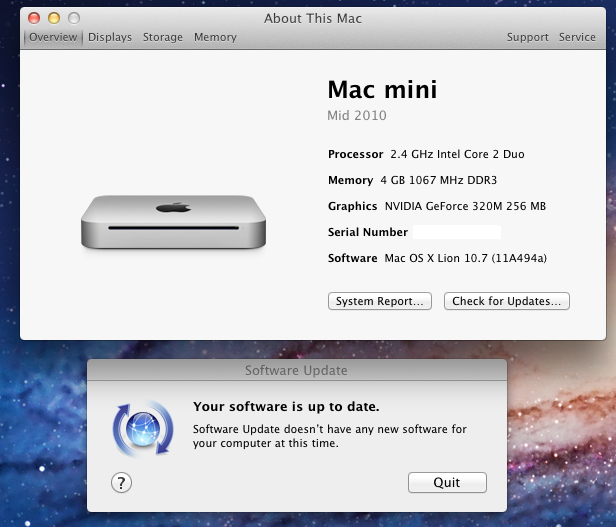Click the Software Update globe icon
Screen dimensions: 616x527
click(x=143, y=428)
